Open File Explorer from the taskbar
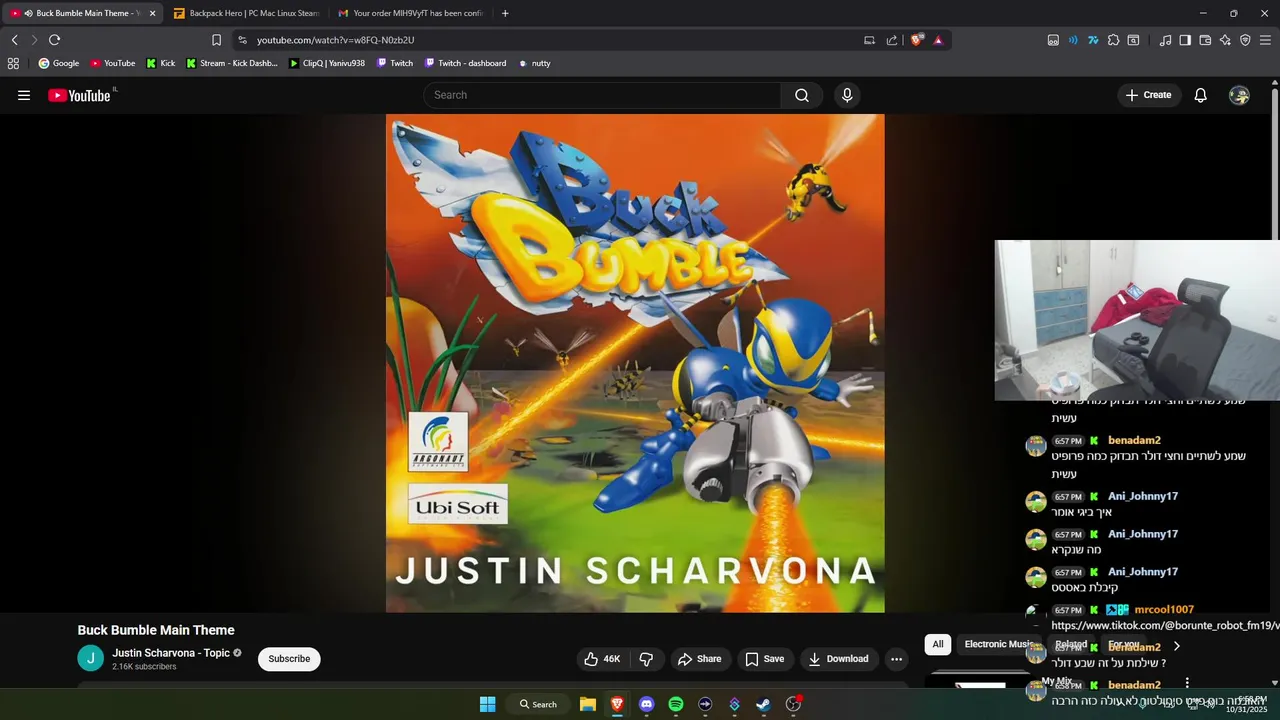 588,704
